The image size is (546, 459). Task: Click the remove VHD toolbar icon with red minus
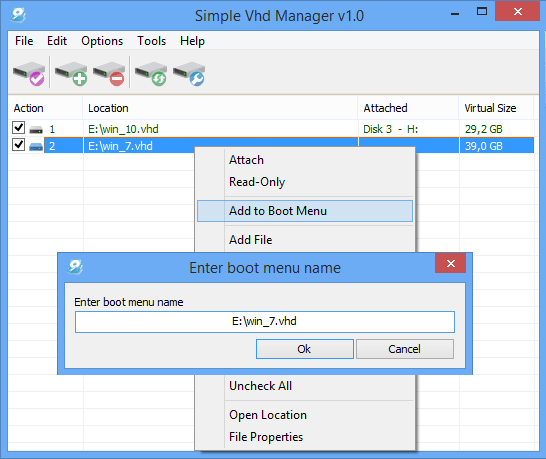[x=109, y=73]
